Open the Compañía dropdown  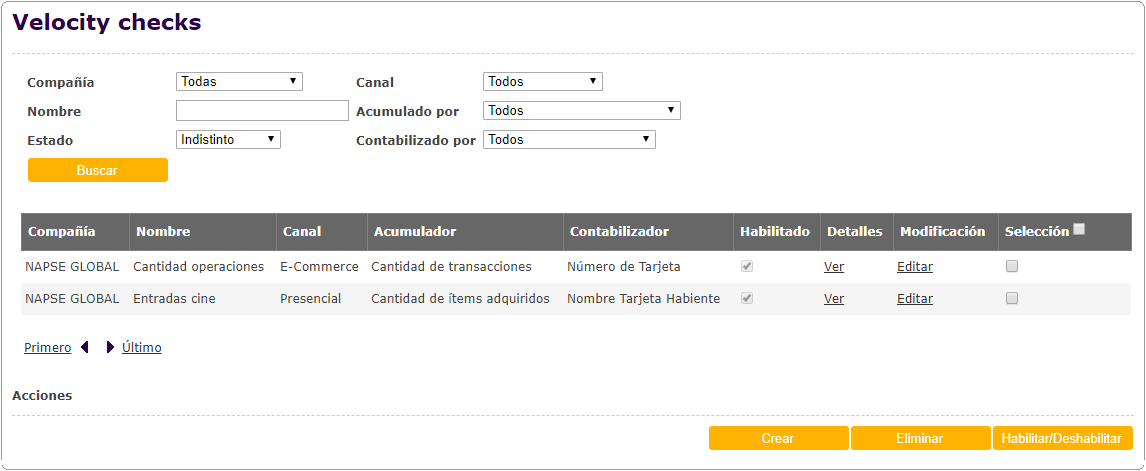pos(239,82)
